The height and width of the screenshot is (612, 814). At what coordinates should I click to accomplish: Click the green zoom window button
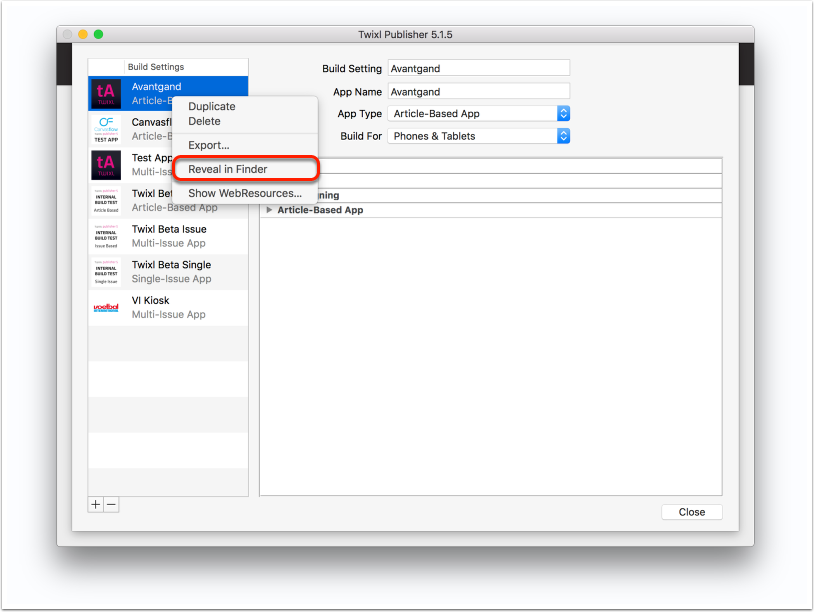point(99,34)
